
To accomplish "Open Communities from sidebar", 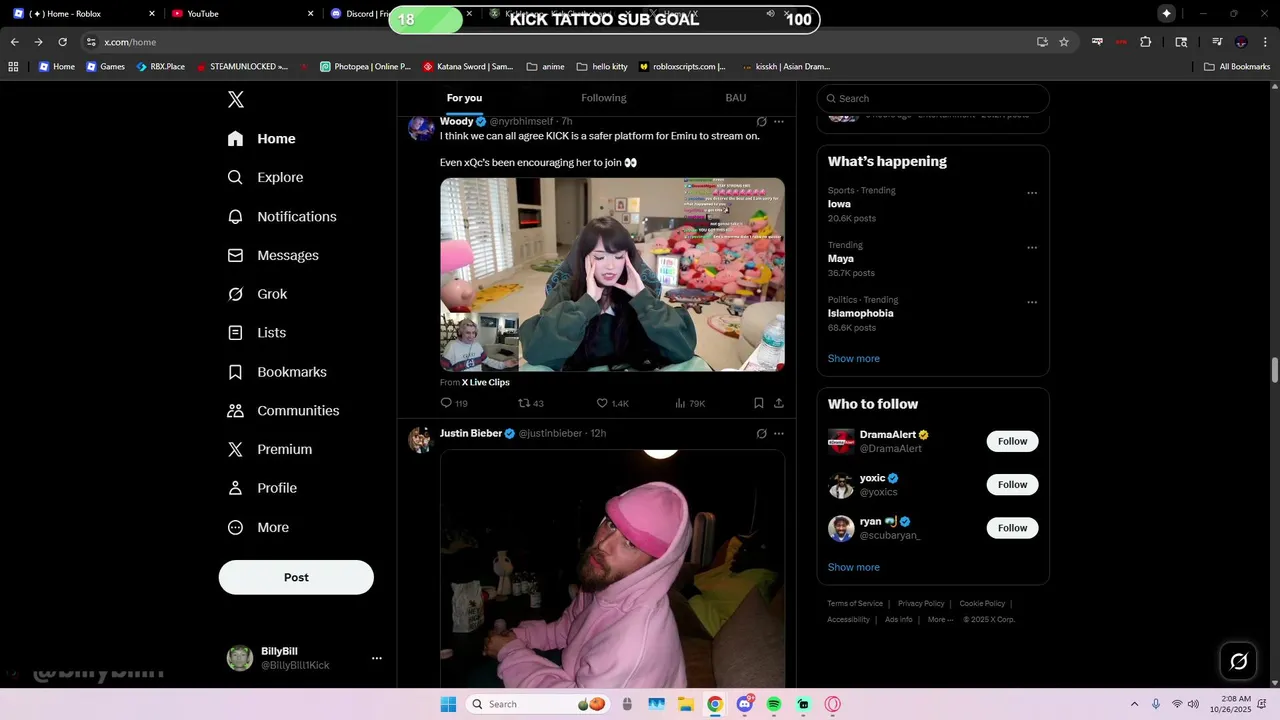I will [283, 411].
